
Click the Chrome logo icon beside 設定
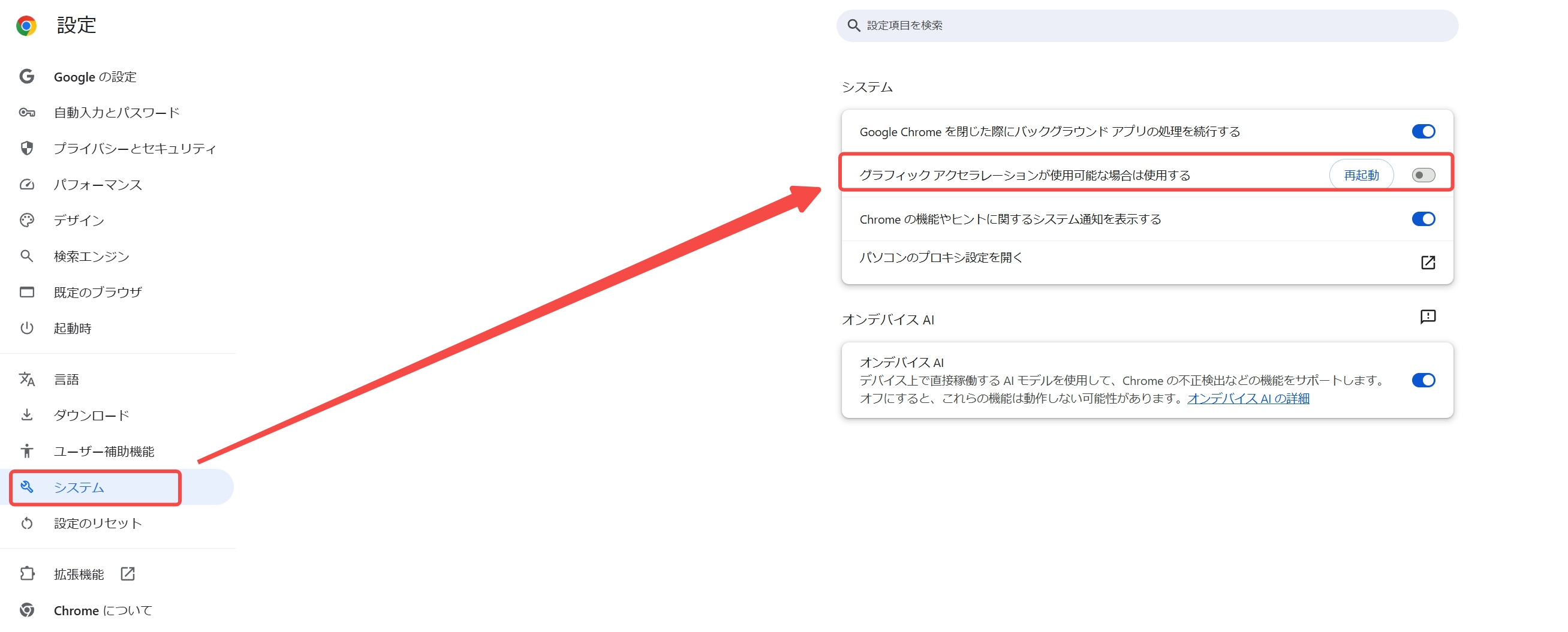(x=26, y=26)
